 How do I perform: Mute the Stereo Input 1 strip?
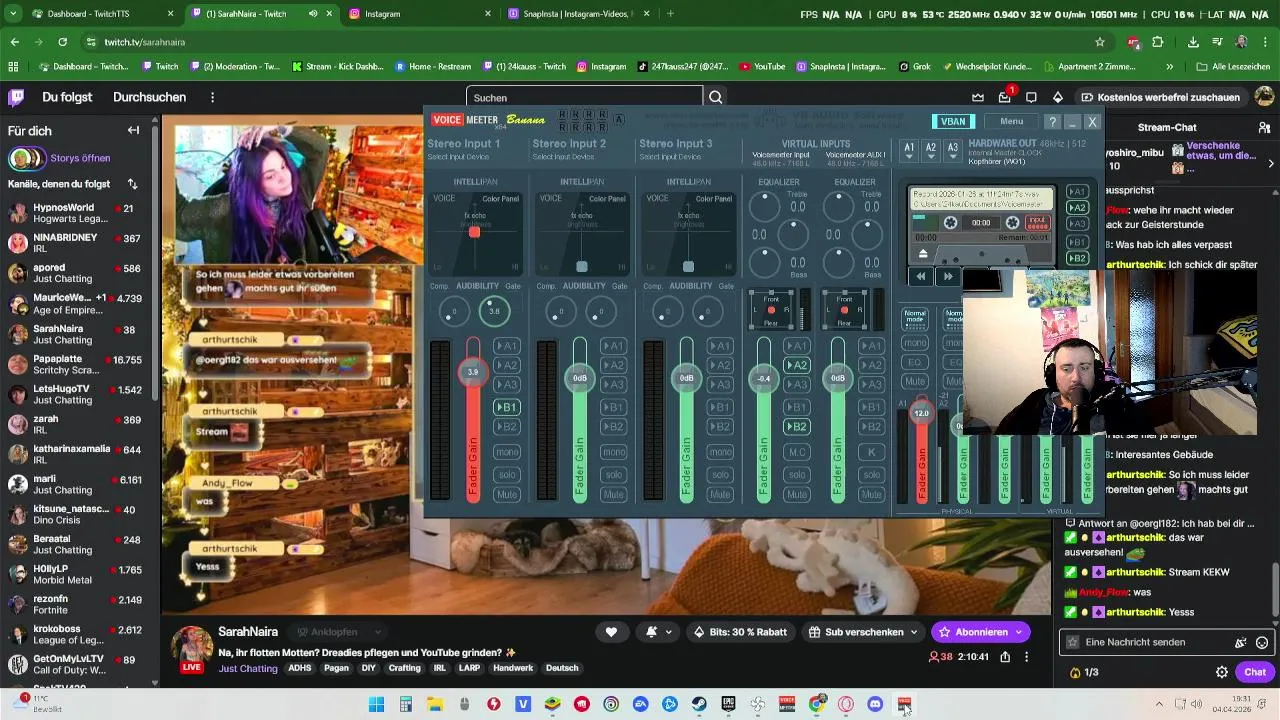tap(507, 495)
